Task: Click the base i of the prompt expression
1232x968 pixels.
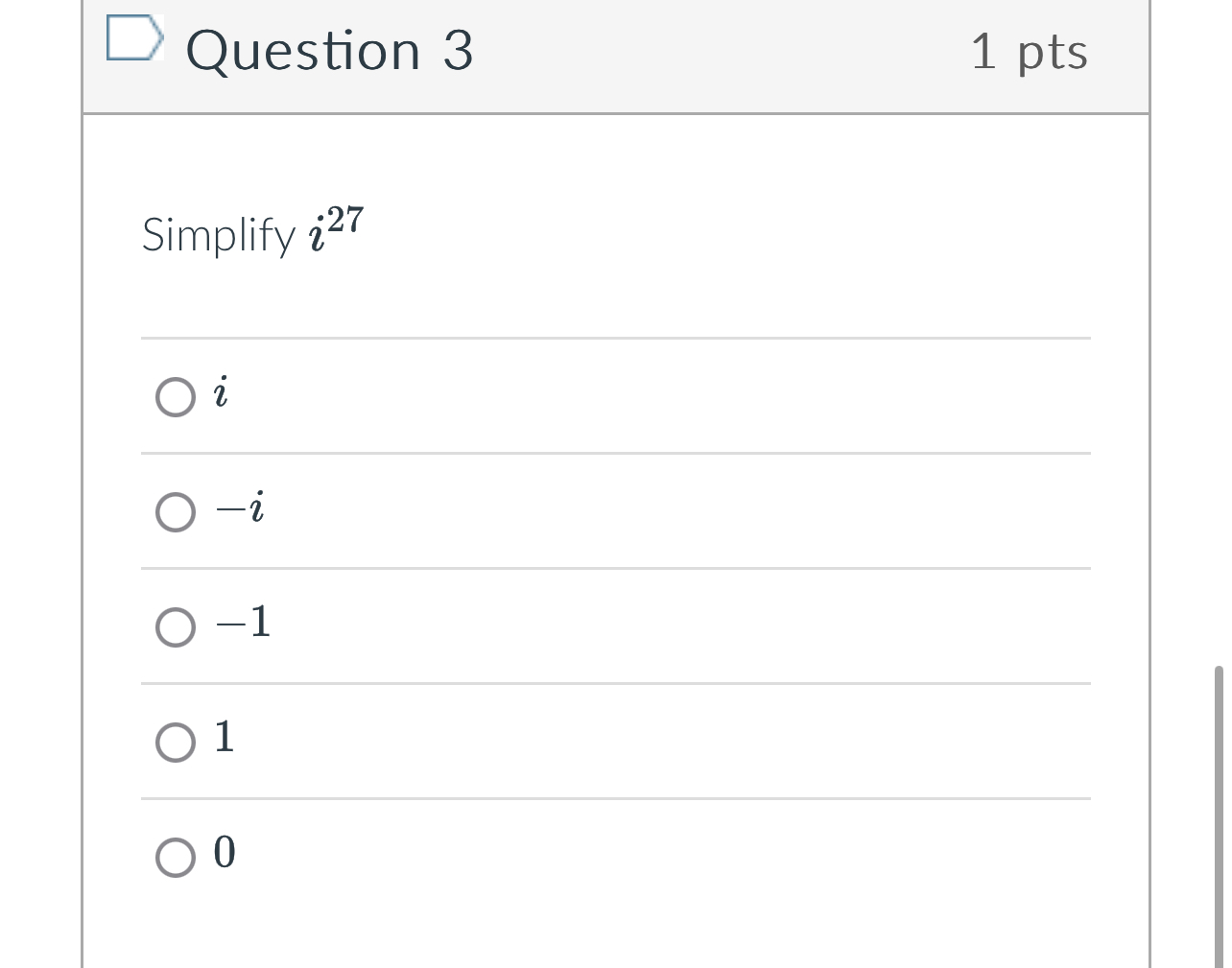Action: [317, 235]
